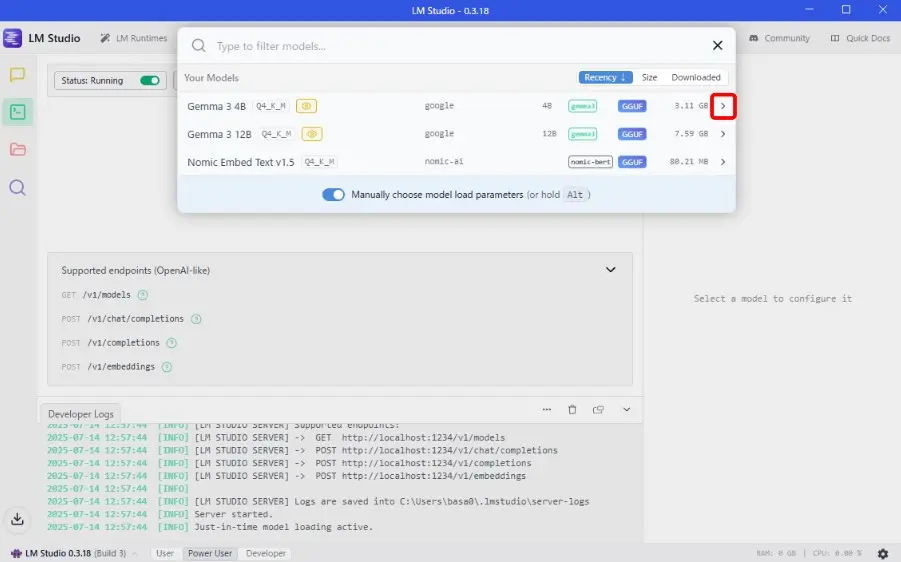Click the GGUF badge for Gemma 3 4B
Image resolution: width=901 pixels, height=562 pixels.
click(632, 106)
